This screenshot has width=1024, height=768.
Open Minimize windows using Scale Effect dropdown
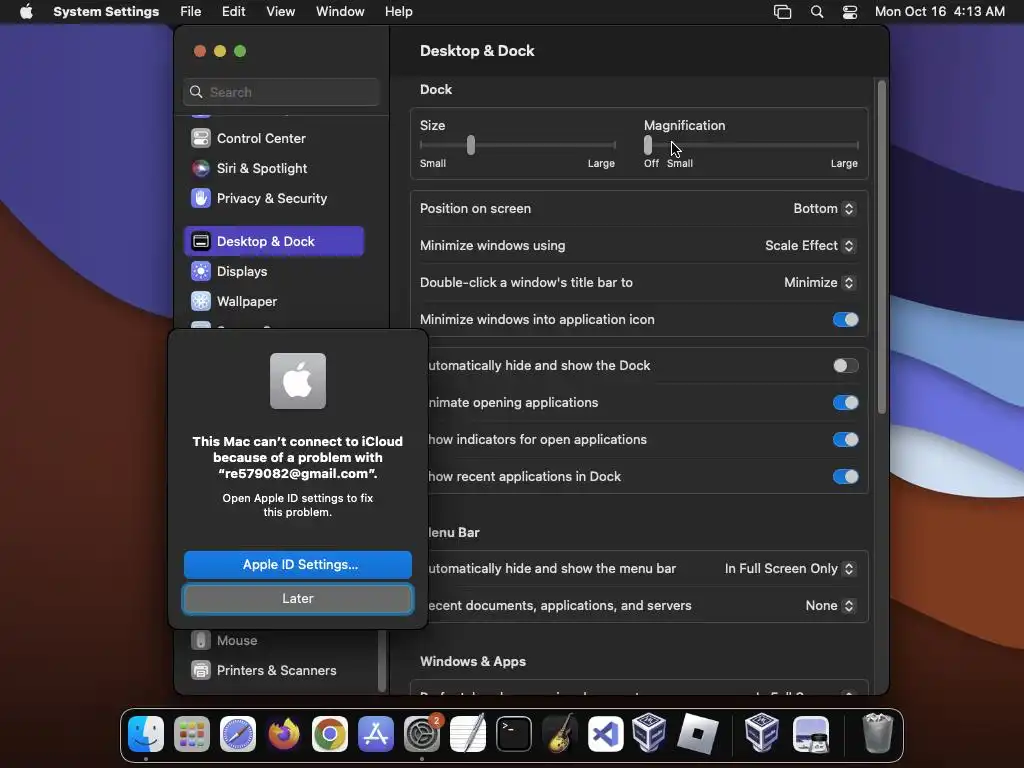810,246
